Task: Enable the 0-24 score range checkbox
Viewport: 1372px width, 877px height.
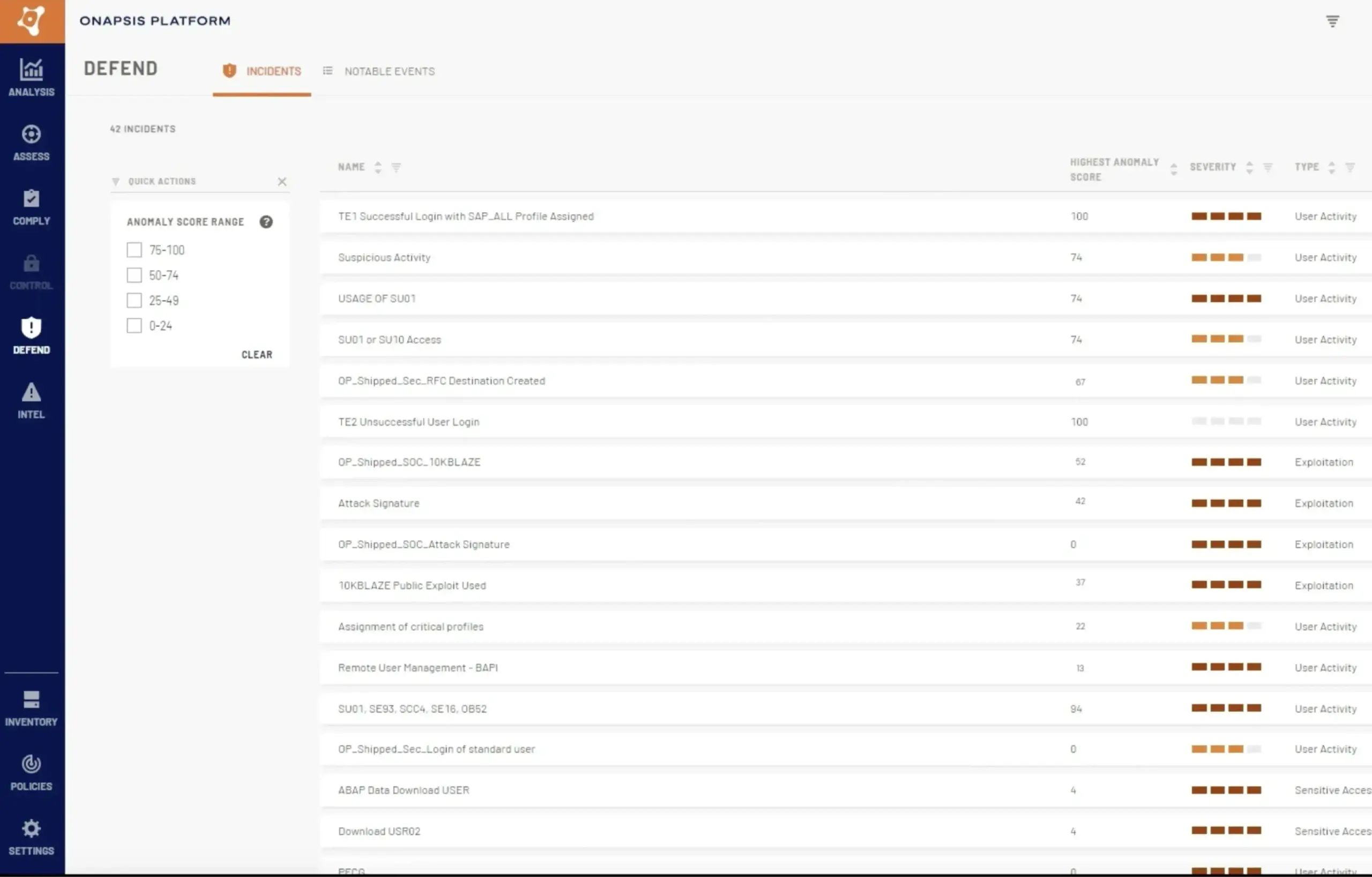Action: coord(134,326)
